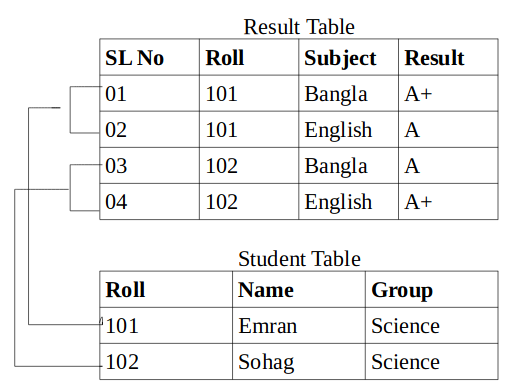Click the Group column header
This screenshot has width=523, height=392.
432,289
